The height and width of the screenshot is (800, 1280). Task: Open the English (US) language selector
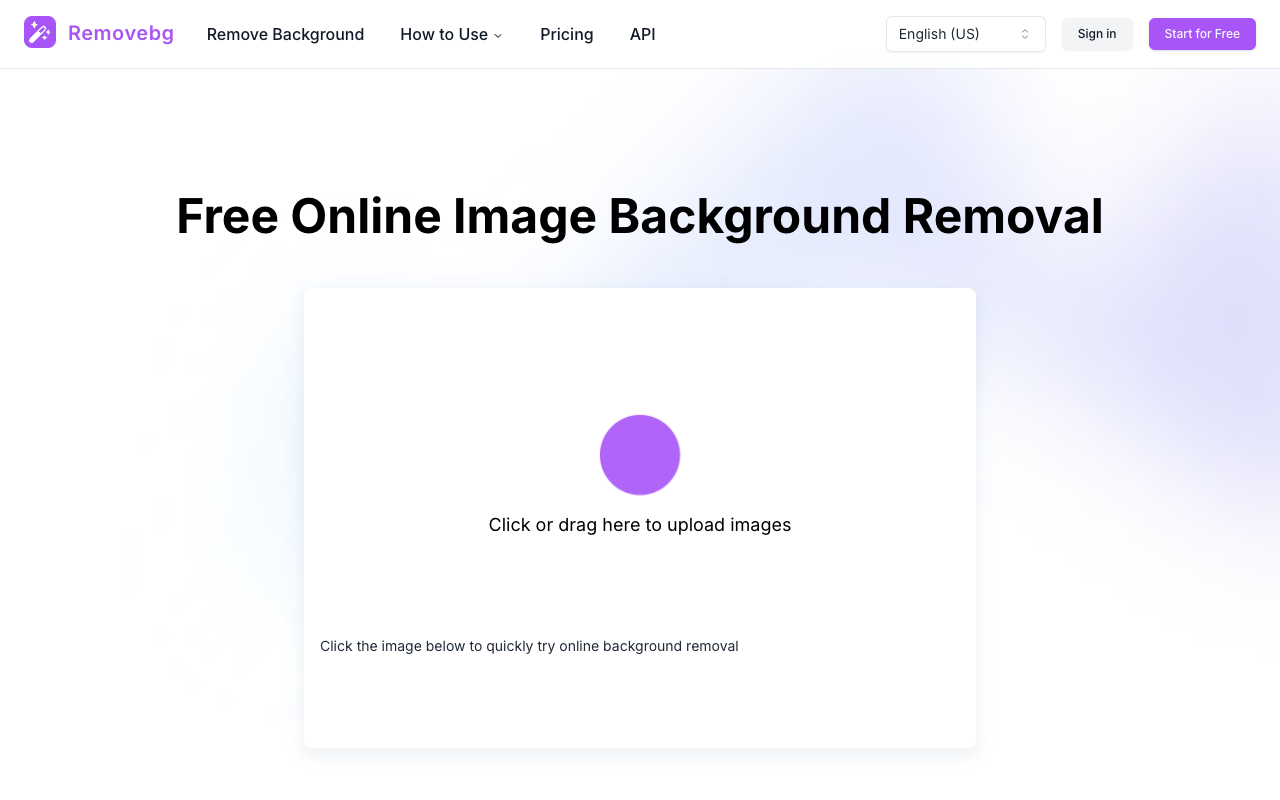click(966, 34)
